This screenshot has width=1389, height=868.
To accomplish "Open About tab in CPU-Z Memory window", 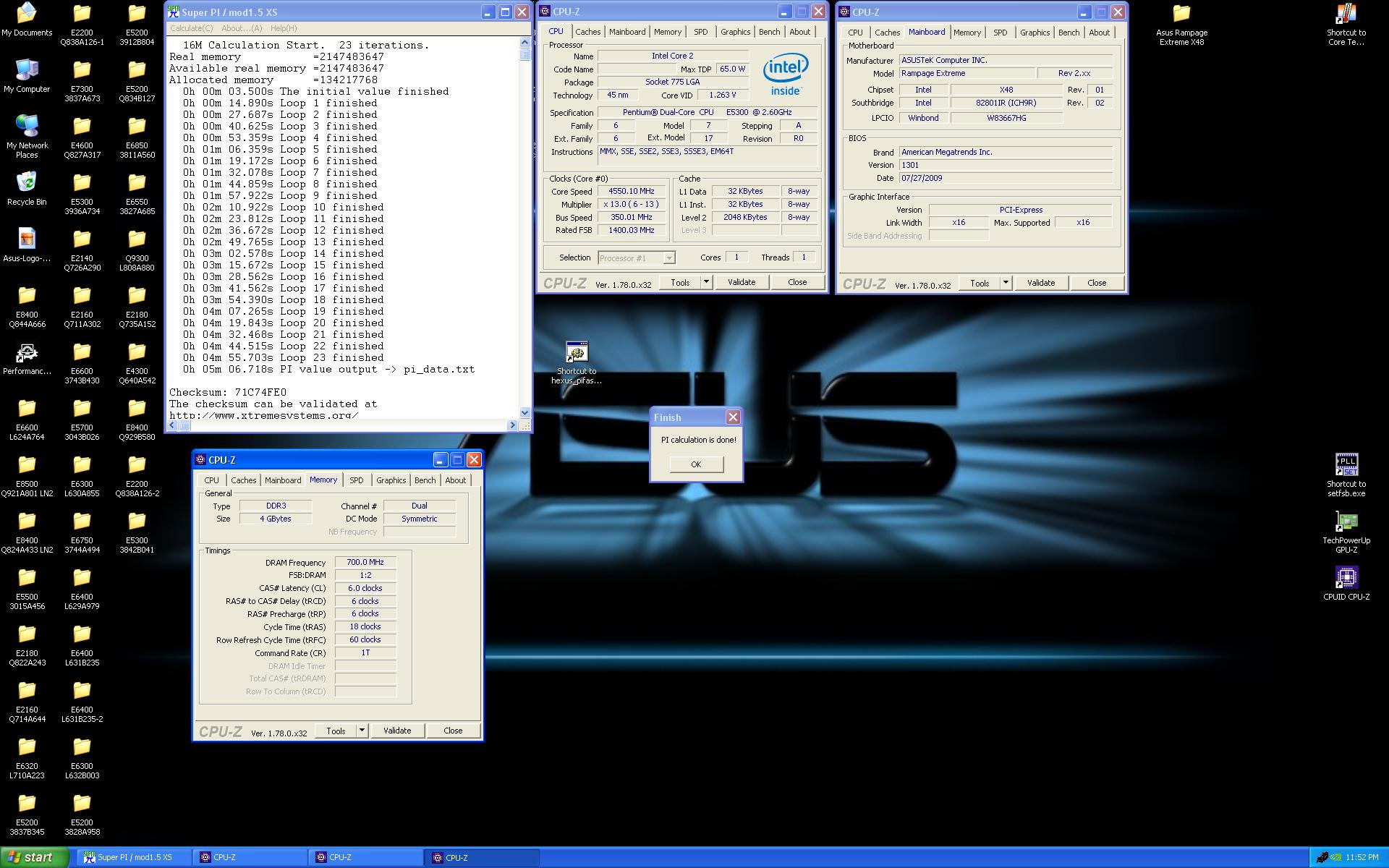I will (455, 480).
